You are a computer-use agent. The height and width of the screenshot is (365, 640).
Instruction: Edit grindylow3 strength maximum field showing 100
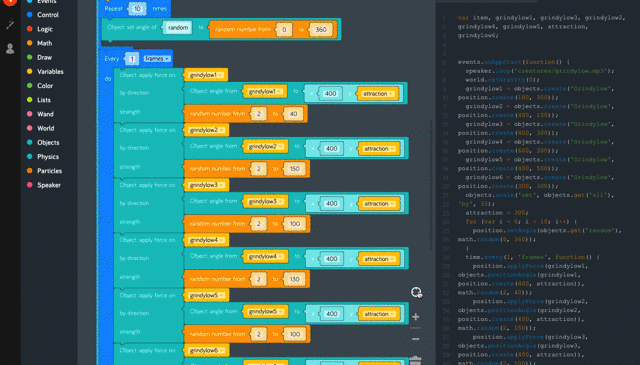pyautogui.click(x=295, y=224)
